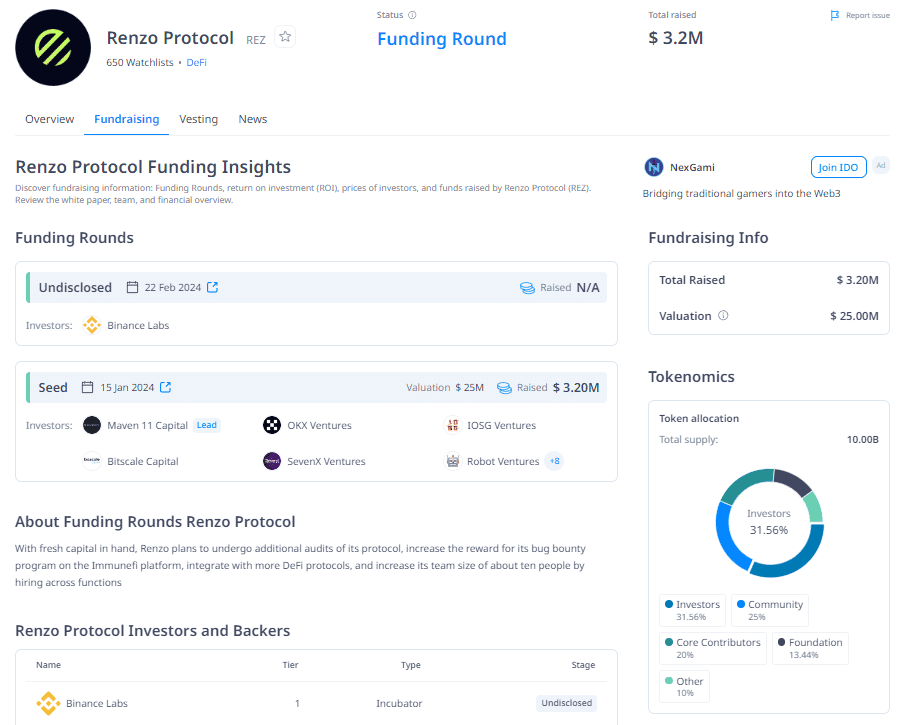Sort backers table by Type header

[x=411, y=665]
